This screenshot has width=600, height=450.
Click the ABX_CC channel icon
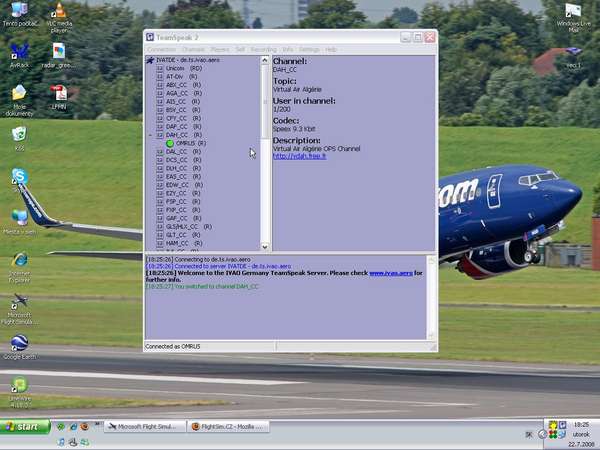[x=160, y=85]
